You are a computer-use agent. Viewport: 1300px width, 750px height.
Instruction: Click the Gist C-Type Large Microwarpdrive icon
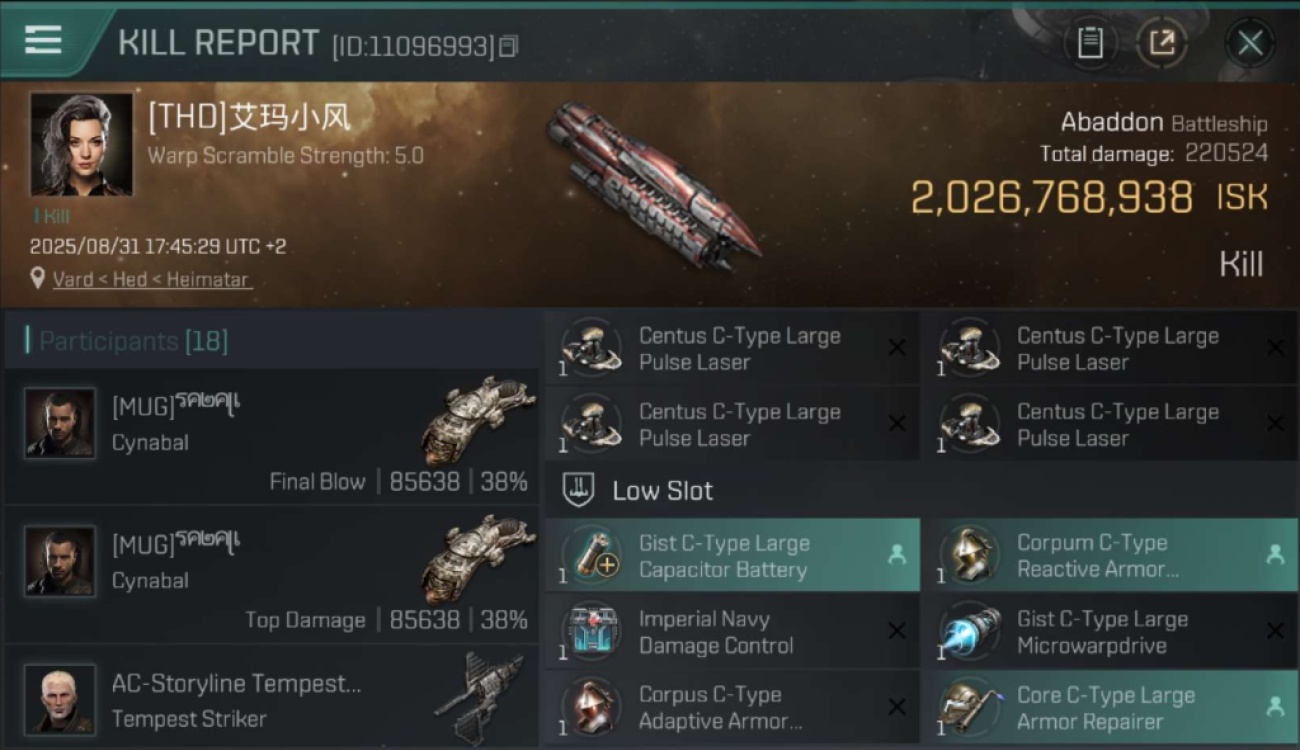click(x=970, y=632)
